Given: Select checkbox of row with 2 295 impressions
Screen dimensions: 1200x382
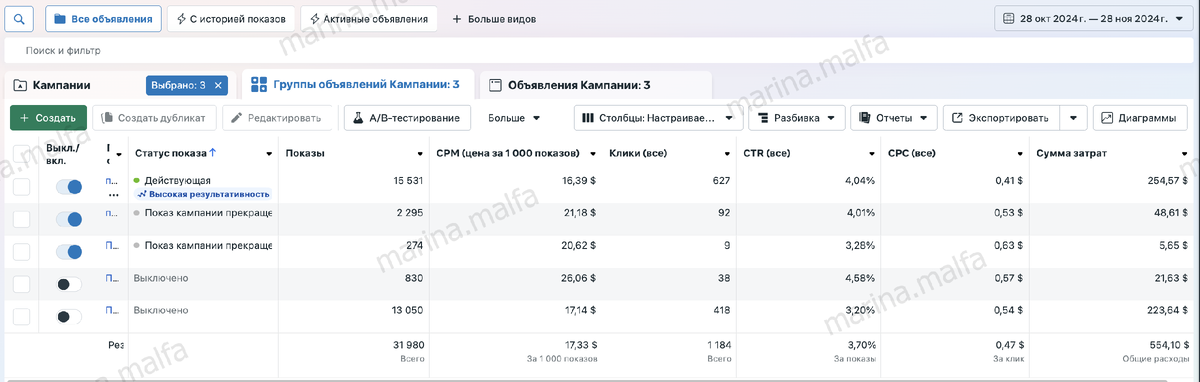Looking at the screenshot, I should (22, 219).
